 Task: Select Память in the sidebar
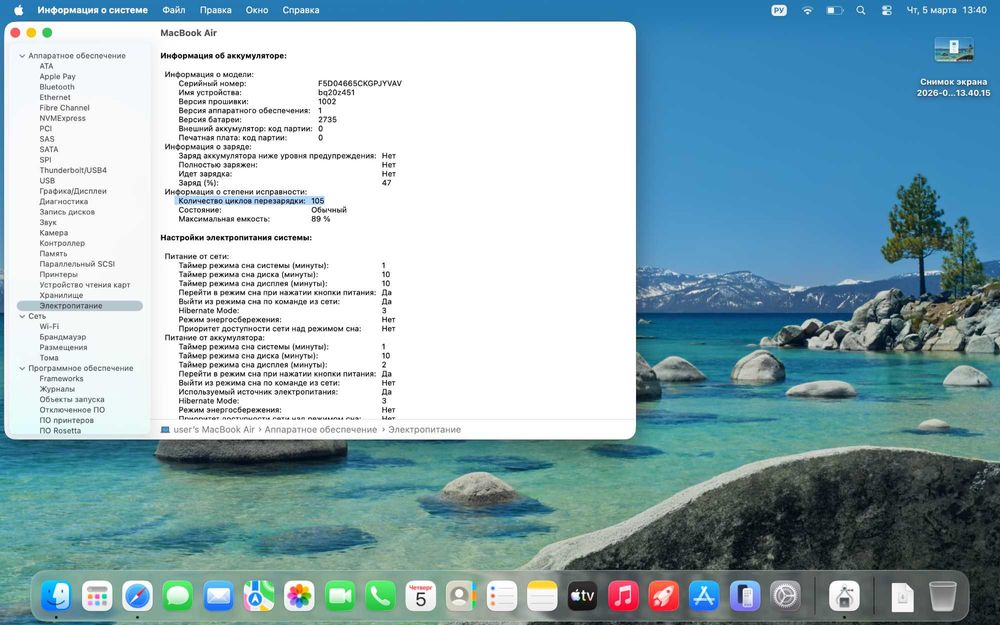click(53, 254)
